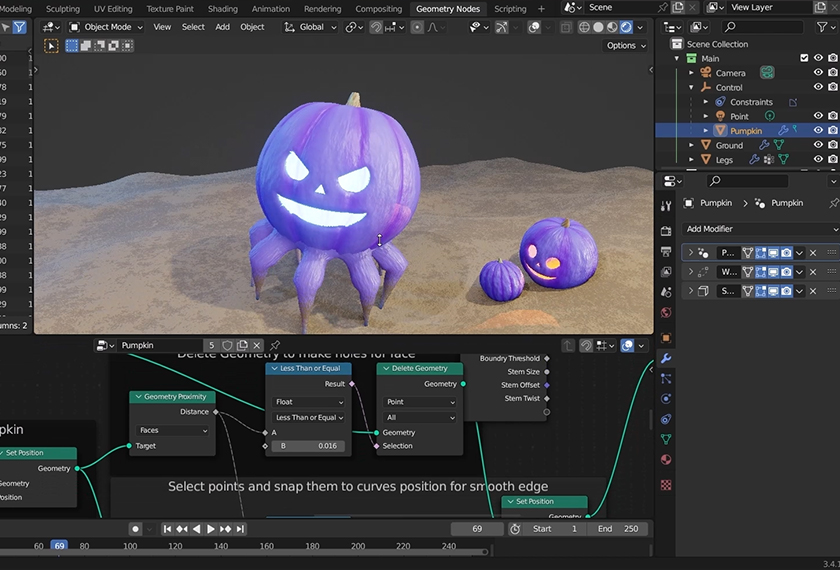Jump to the timeline's first frame
840x570 pixels.
(167, 529)
